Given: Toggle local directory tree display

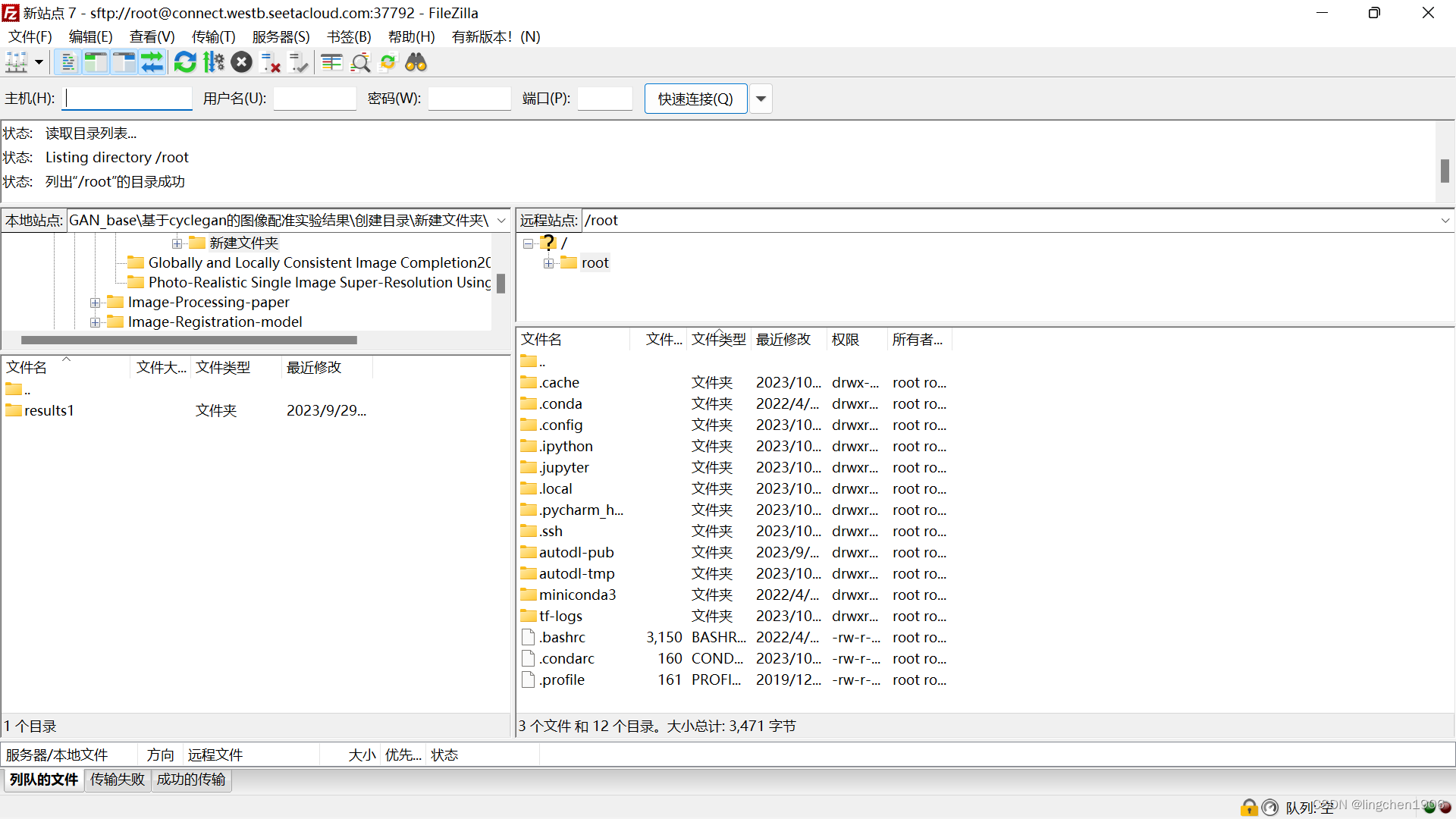Looking at the screenshot, I should point(96,62).
